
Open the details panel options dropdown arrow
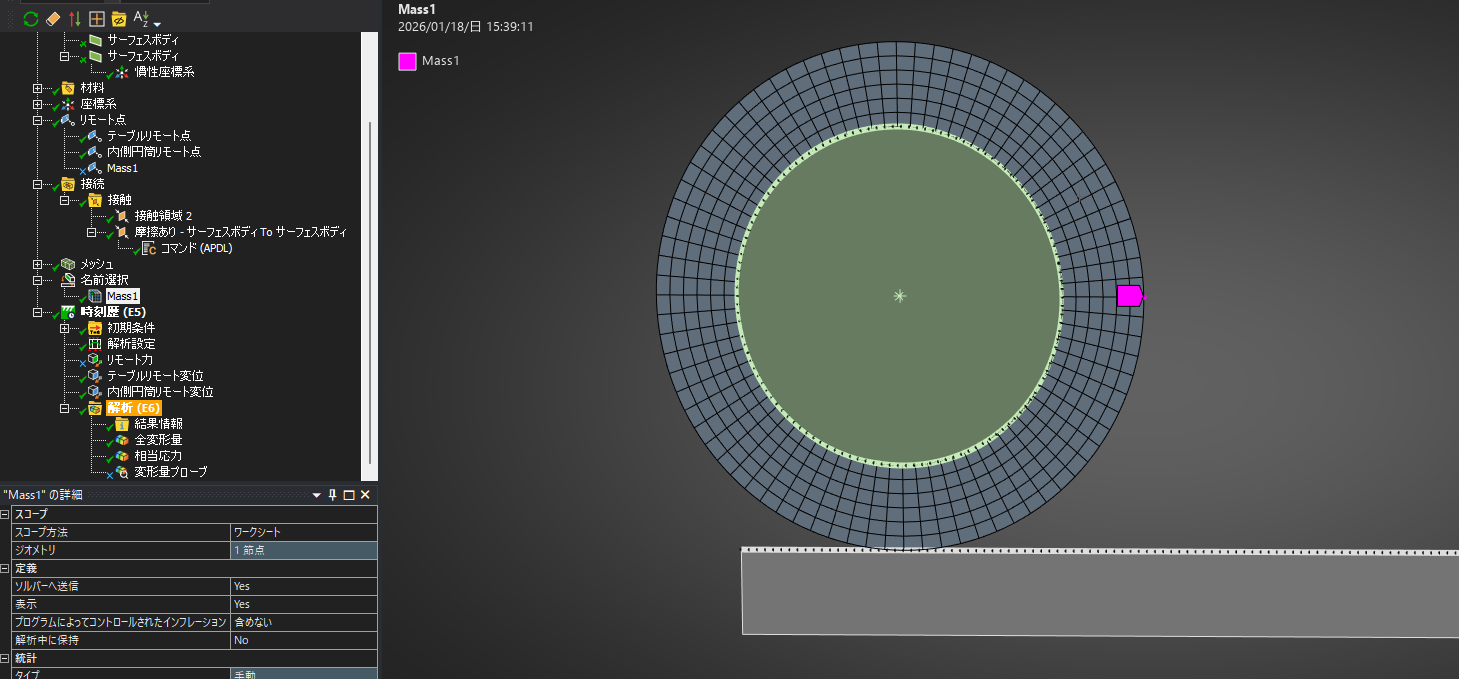317,495
